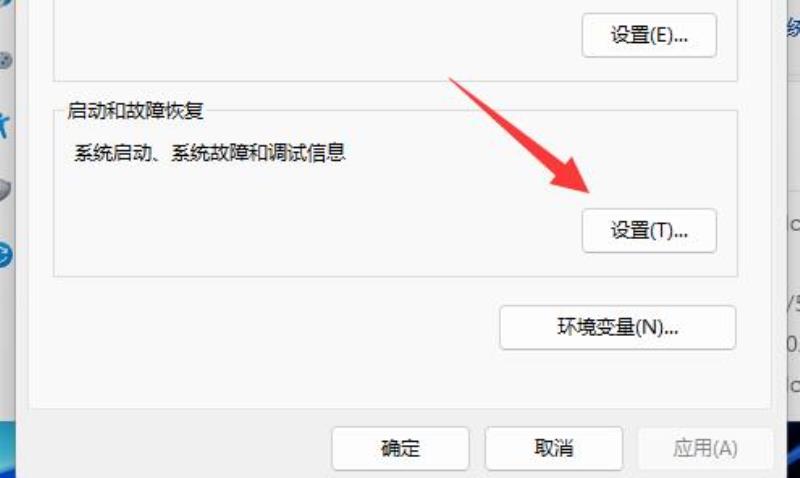Click the 系统启动、系统故障和调试信息 description text
The width and height of the screenshot is (800, 478).
[210, 153]
